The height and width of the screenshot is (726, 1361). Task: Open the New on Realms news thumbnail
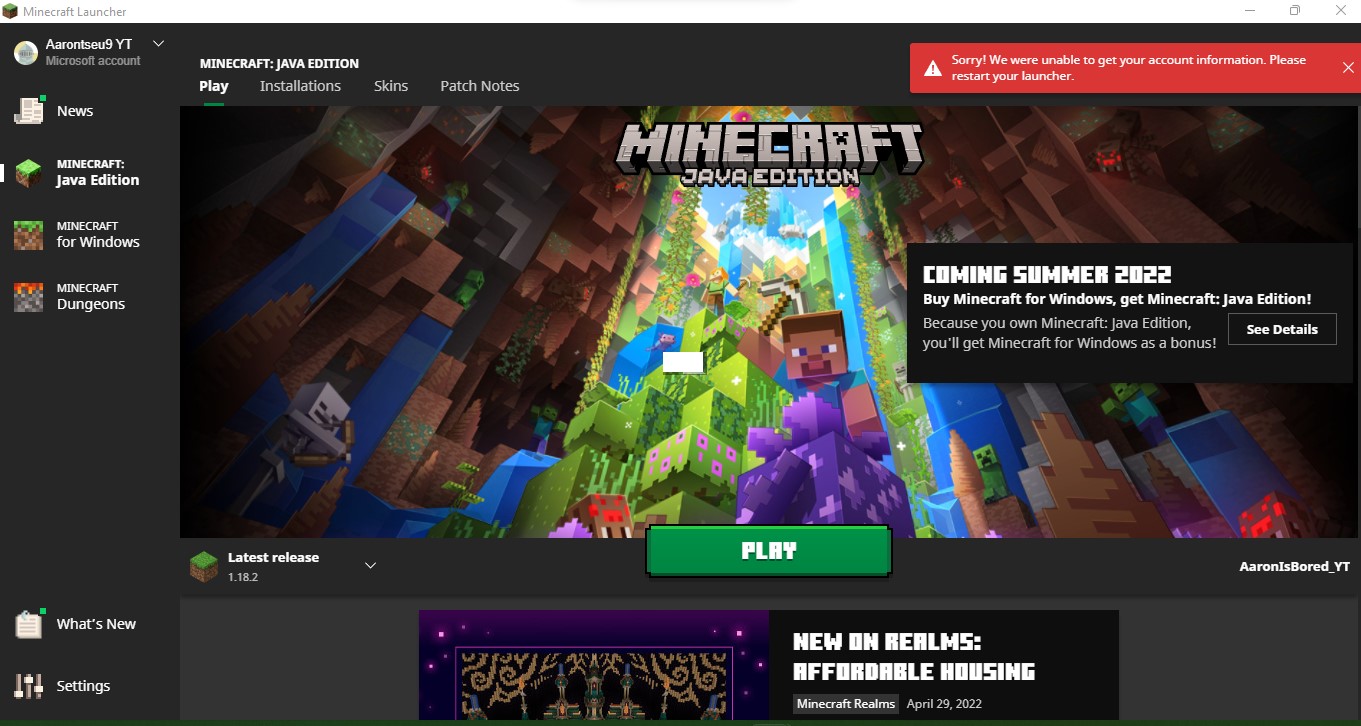coord(594,665)
